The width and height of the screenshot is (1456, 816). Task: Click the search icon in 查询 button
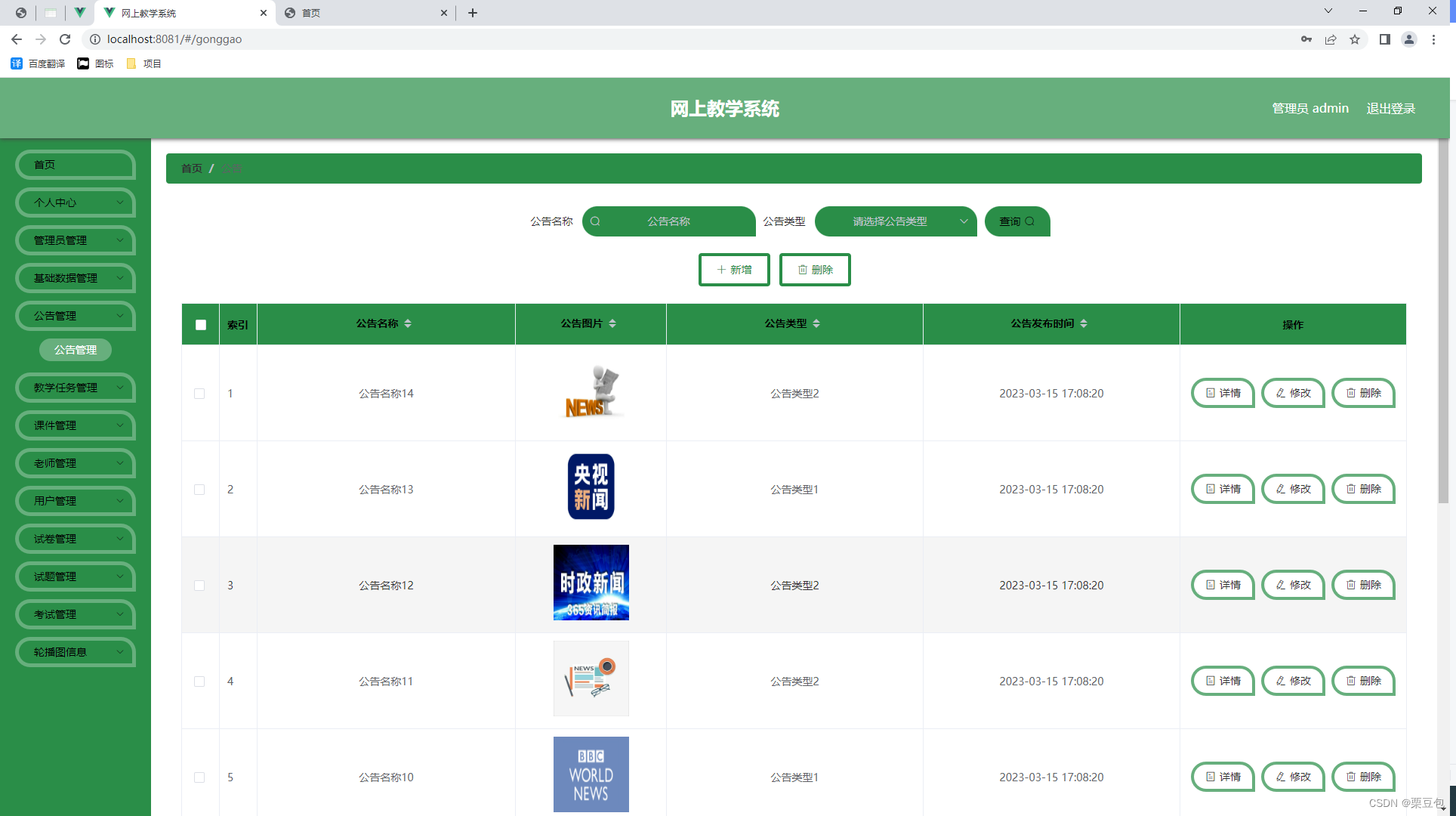pyautogui.click(x=1029, y=221)
